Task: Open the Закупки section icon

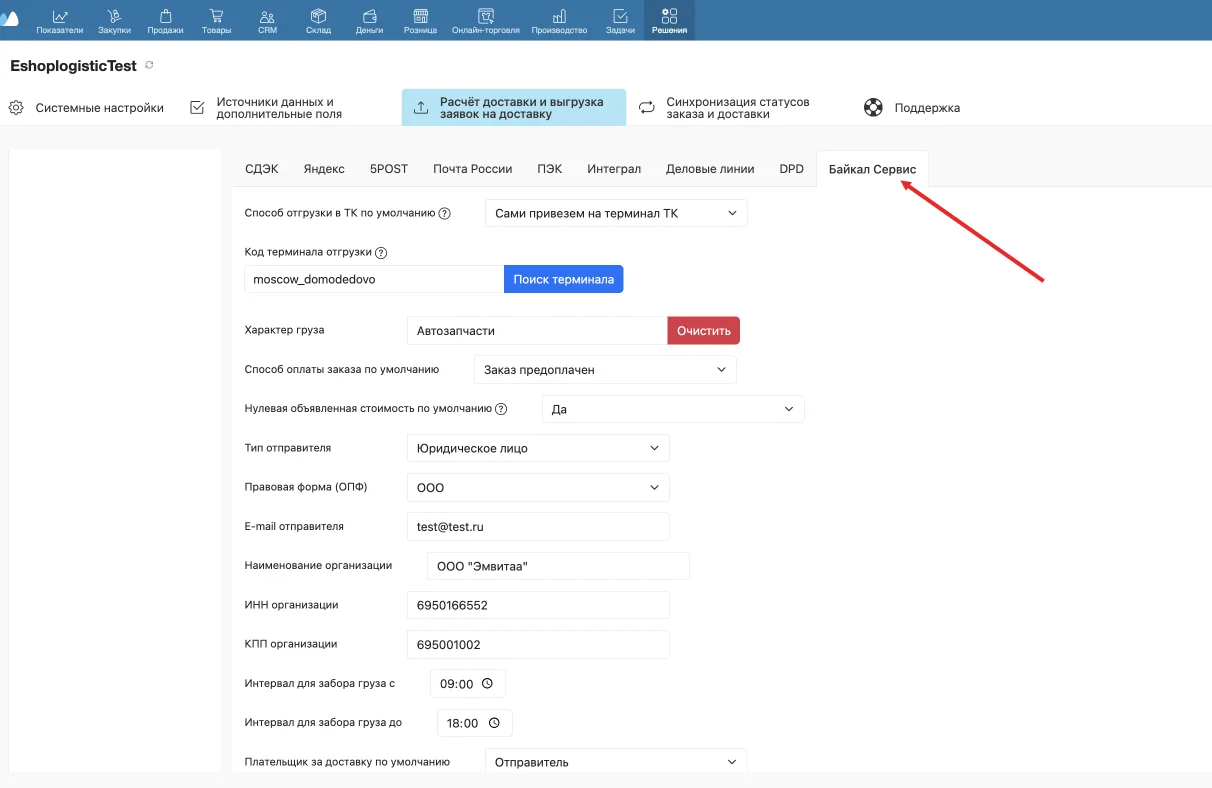Action: [114, 16]
